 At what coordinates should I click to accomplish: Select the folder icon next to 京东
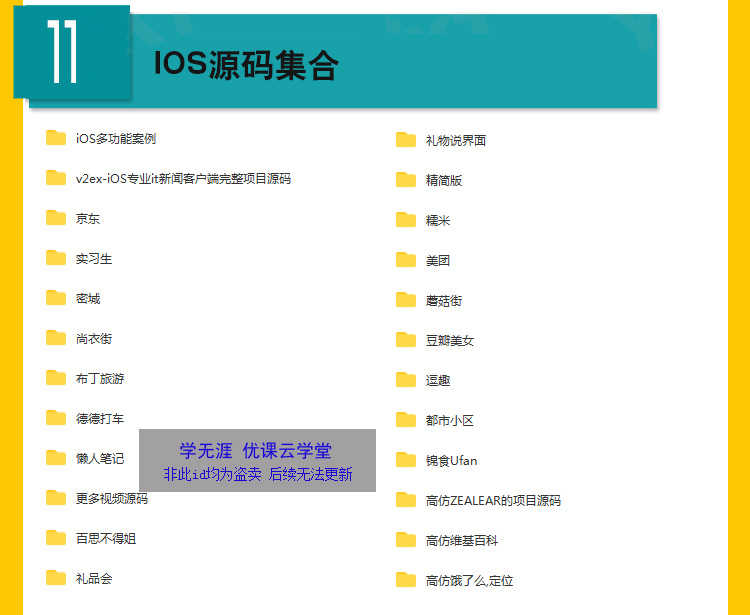click(56, 218)
